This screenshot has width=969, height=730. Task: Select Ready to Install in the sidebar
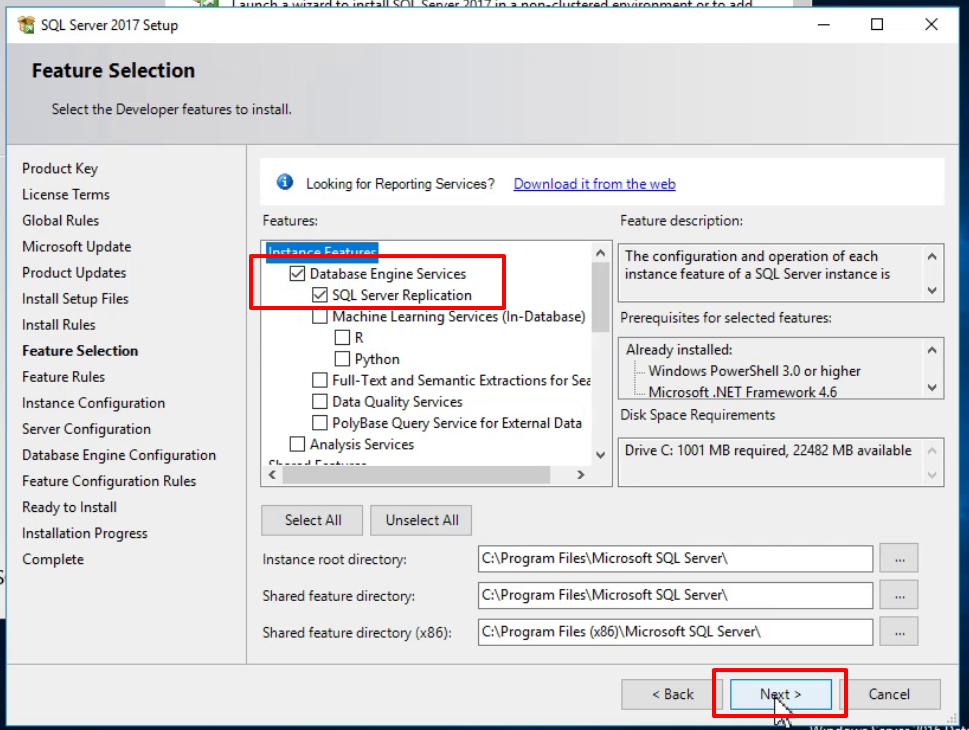click(69, 507)
